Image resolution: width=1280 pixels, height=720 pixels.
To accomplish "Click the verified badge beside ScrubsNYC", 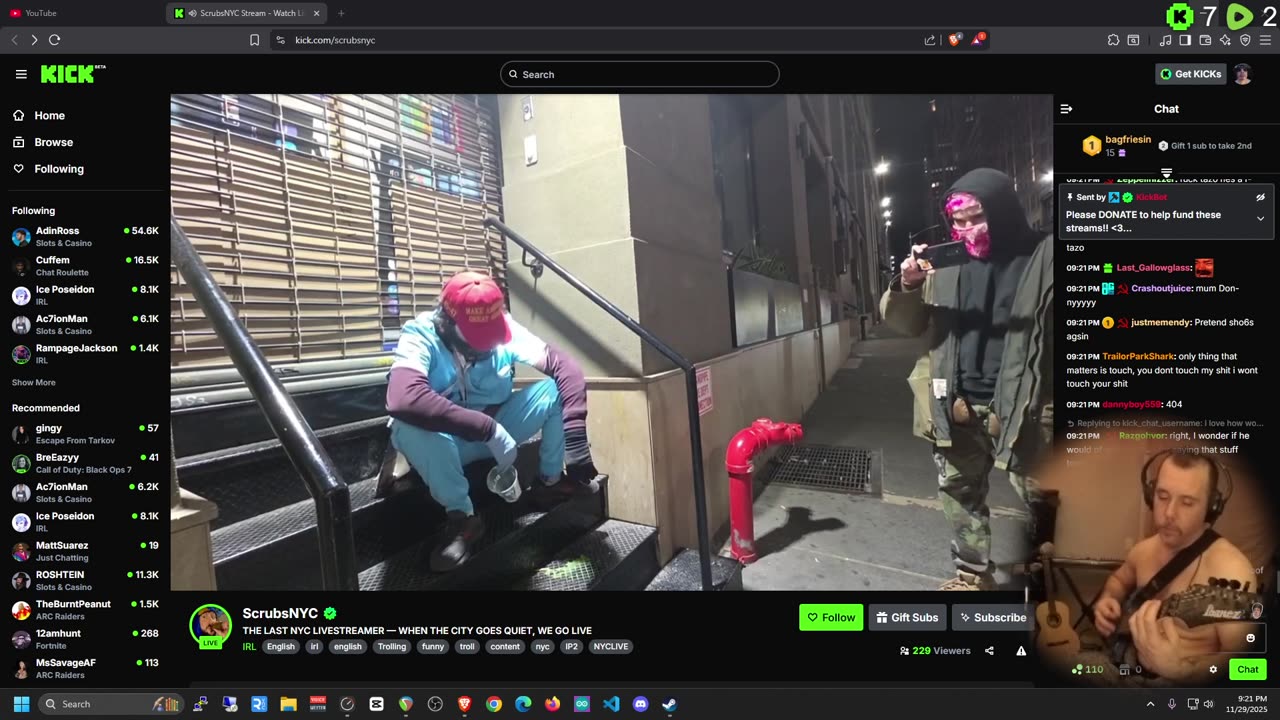I will coord(330,613).
